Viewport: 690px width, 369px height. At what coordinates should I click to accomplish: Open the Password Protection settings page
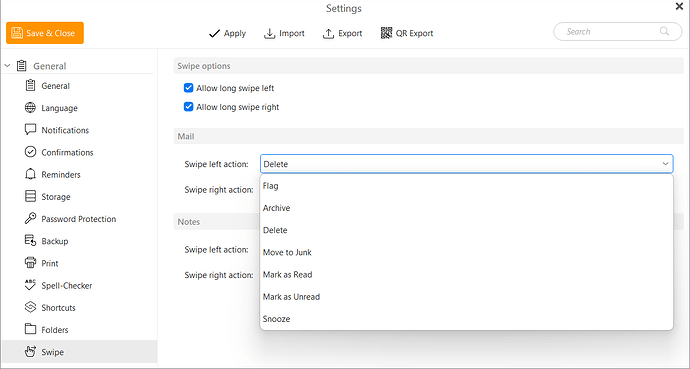click(x=79, y=219)
